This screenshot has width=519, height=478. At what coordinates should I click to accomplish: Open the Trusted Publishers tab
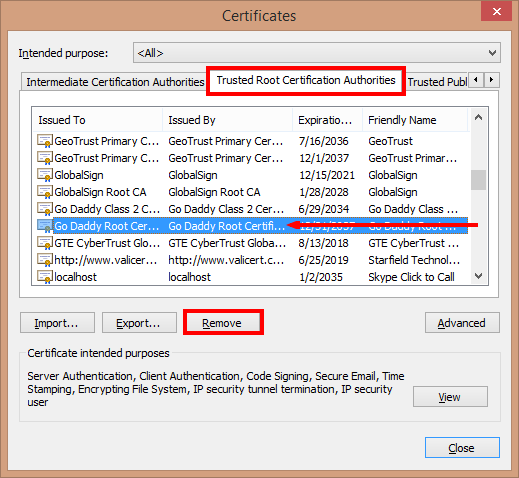[x=437, y=82]
